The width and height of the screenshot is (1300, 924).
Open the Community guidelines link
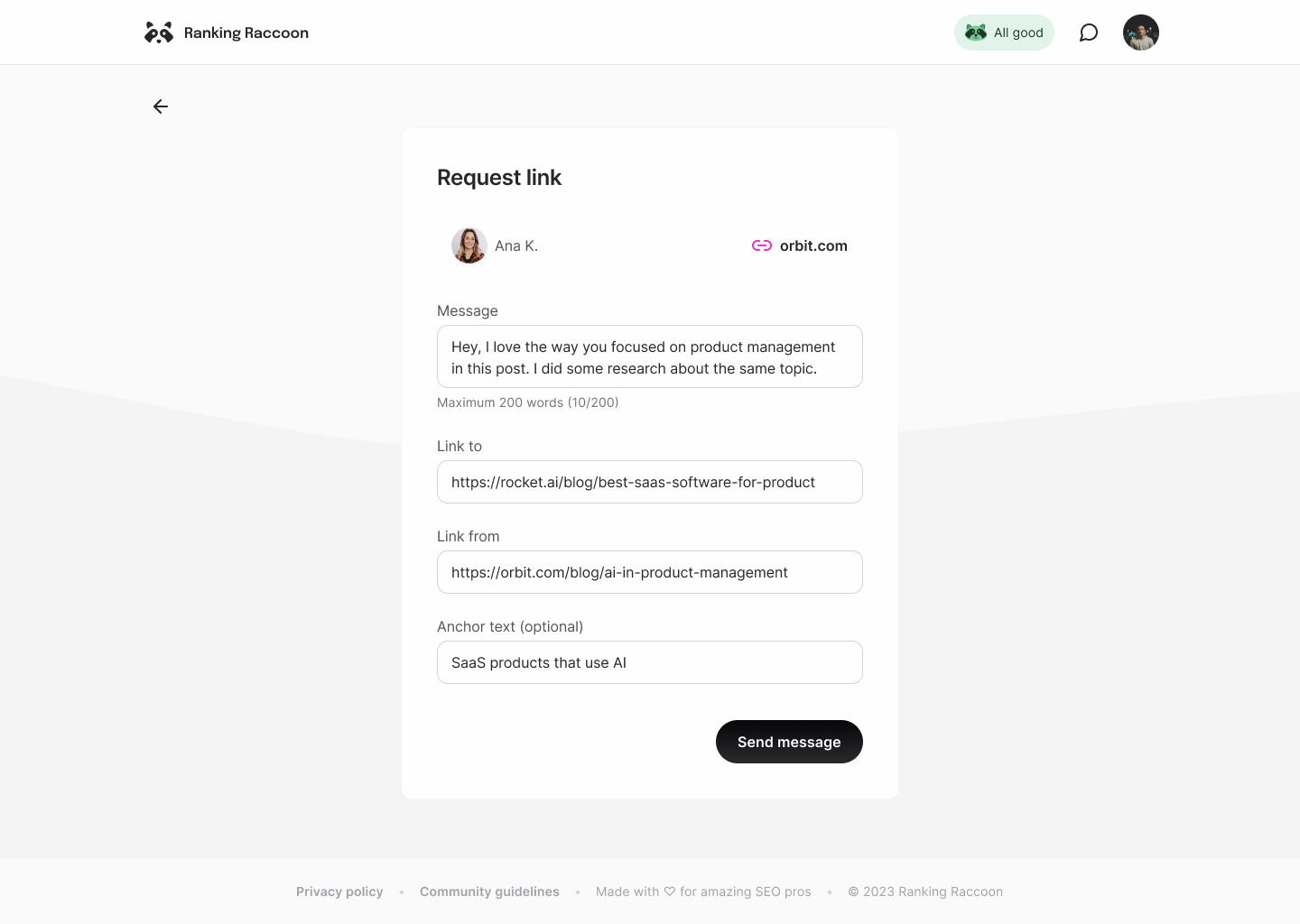coord(489,892)
